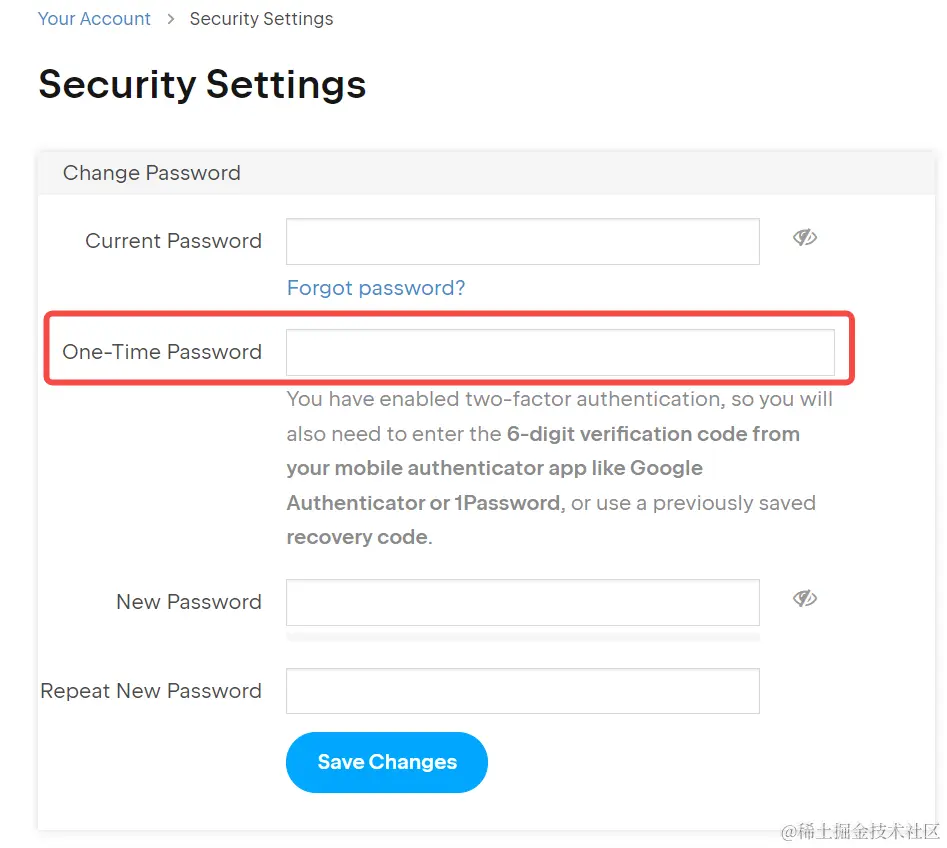Focus the Repeat New Password field
The image size is (947, 848).
[522, 691]
